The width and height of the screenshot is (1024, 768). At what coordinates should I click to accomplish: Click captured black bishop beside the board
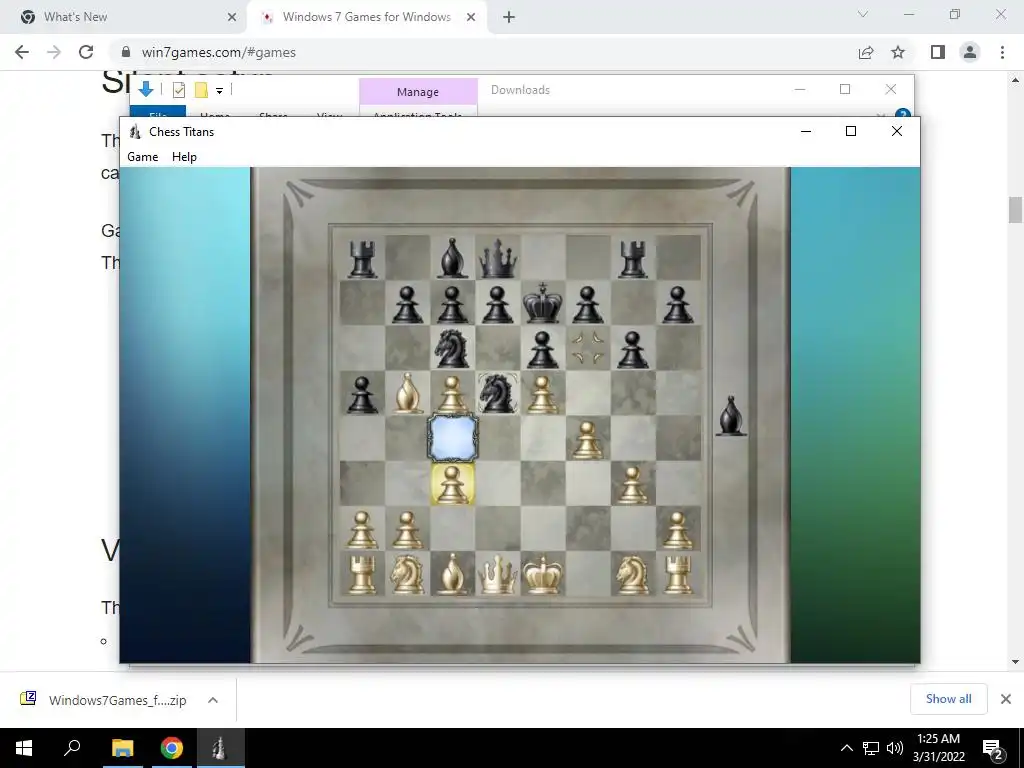pos(730,415)
